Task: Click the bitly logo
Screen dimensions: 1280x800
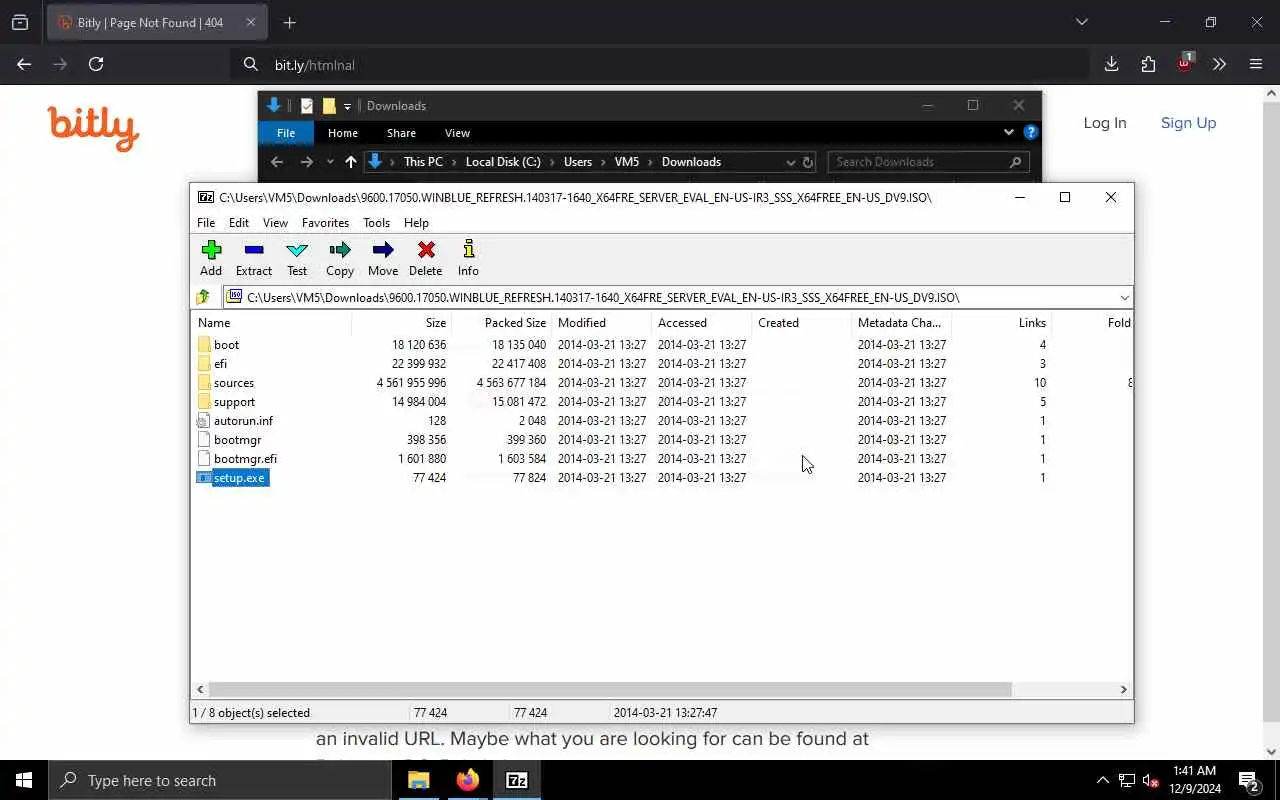Action: [x=93, y=129]
